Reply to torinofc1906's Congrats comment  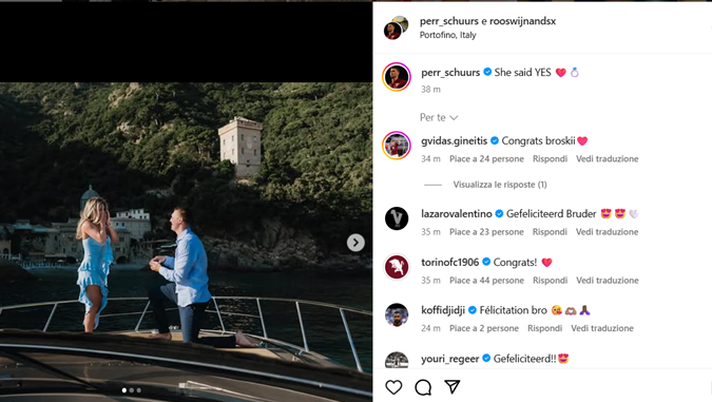click(550, 280)
